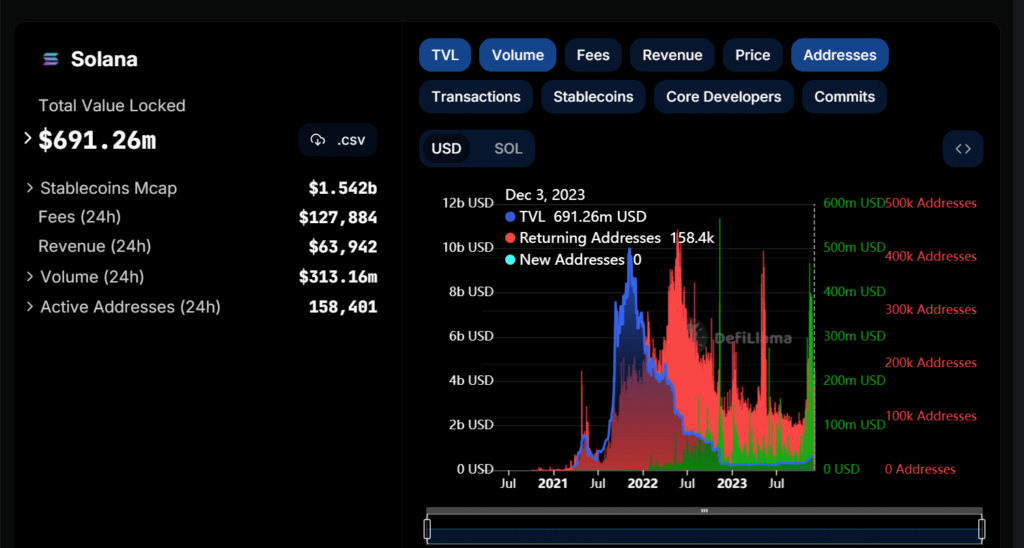Download the data as .csv

click(x=337, y=140)
